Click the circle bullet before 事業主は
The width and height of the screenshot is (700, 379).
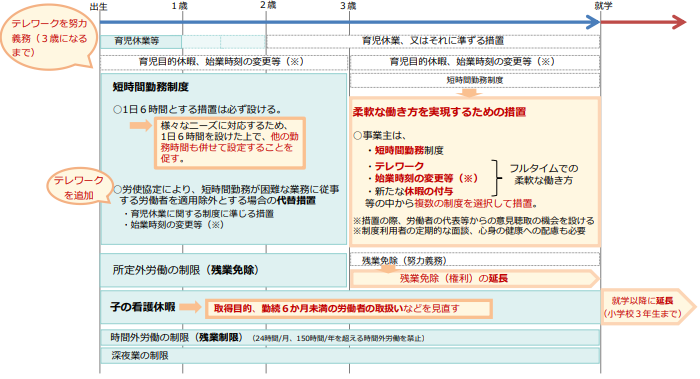click(358, 135)
